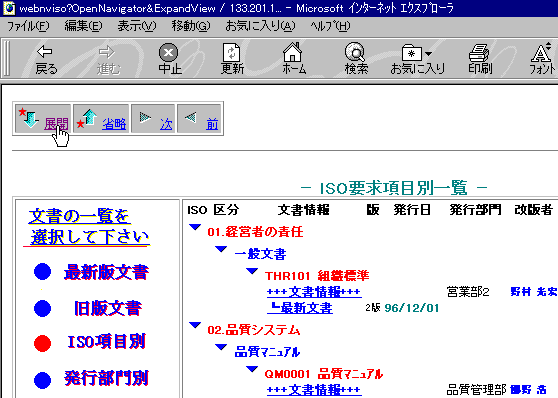Open the └最新文書 link under THR101
Viewport: 558px width, 398px height.
(300, 308)
